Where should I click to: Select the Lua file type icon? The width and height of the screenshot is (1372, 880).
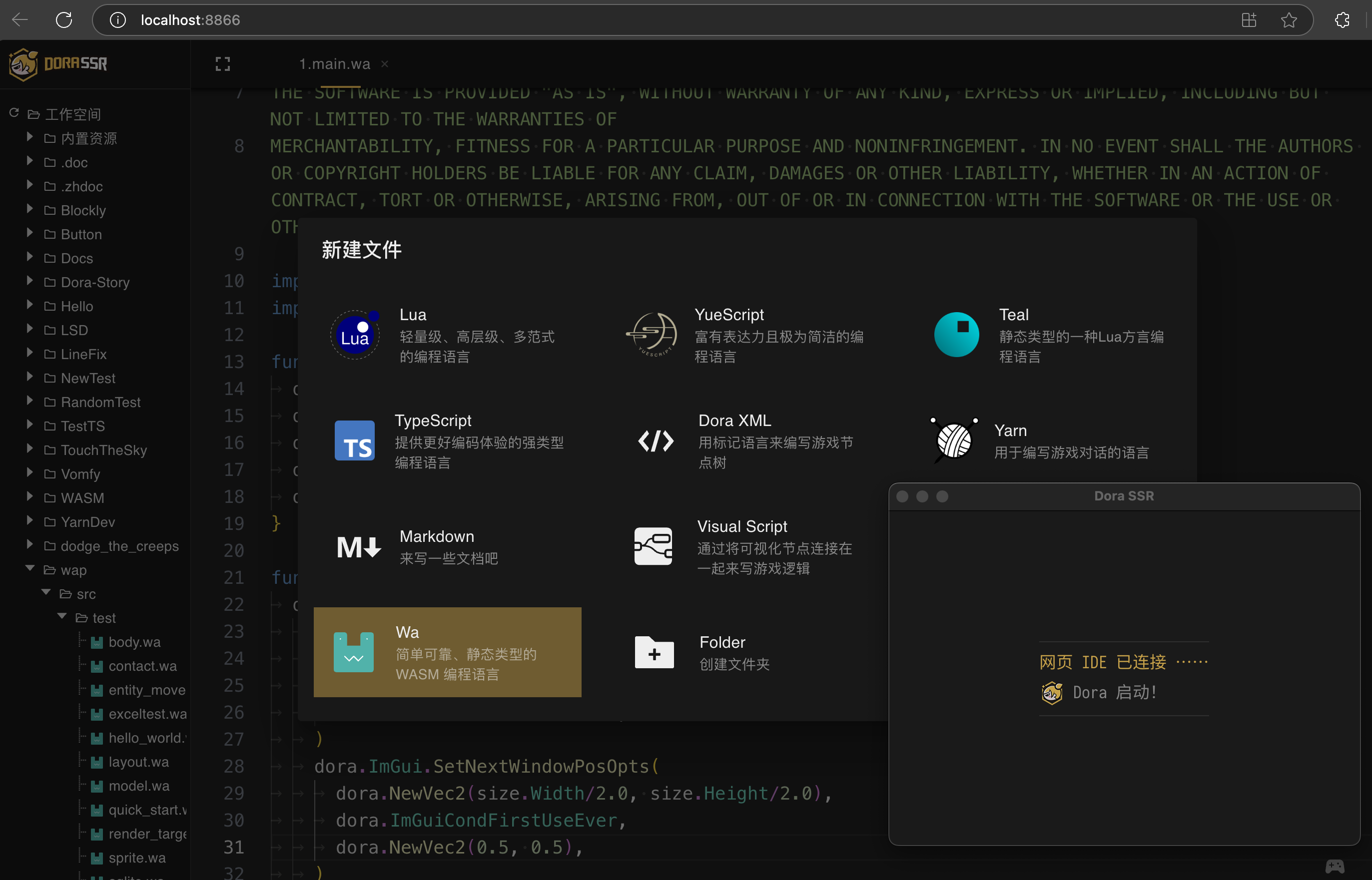point(354,335)
